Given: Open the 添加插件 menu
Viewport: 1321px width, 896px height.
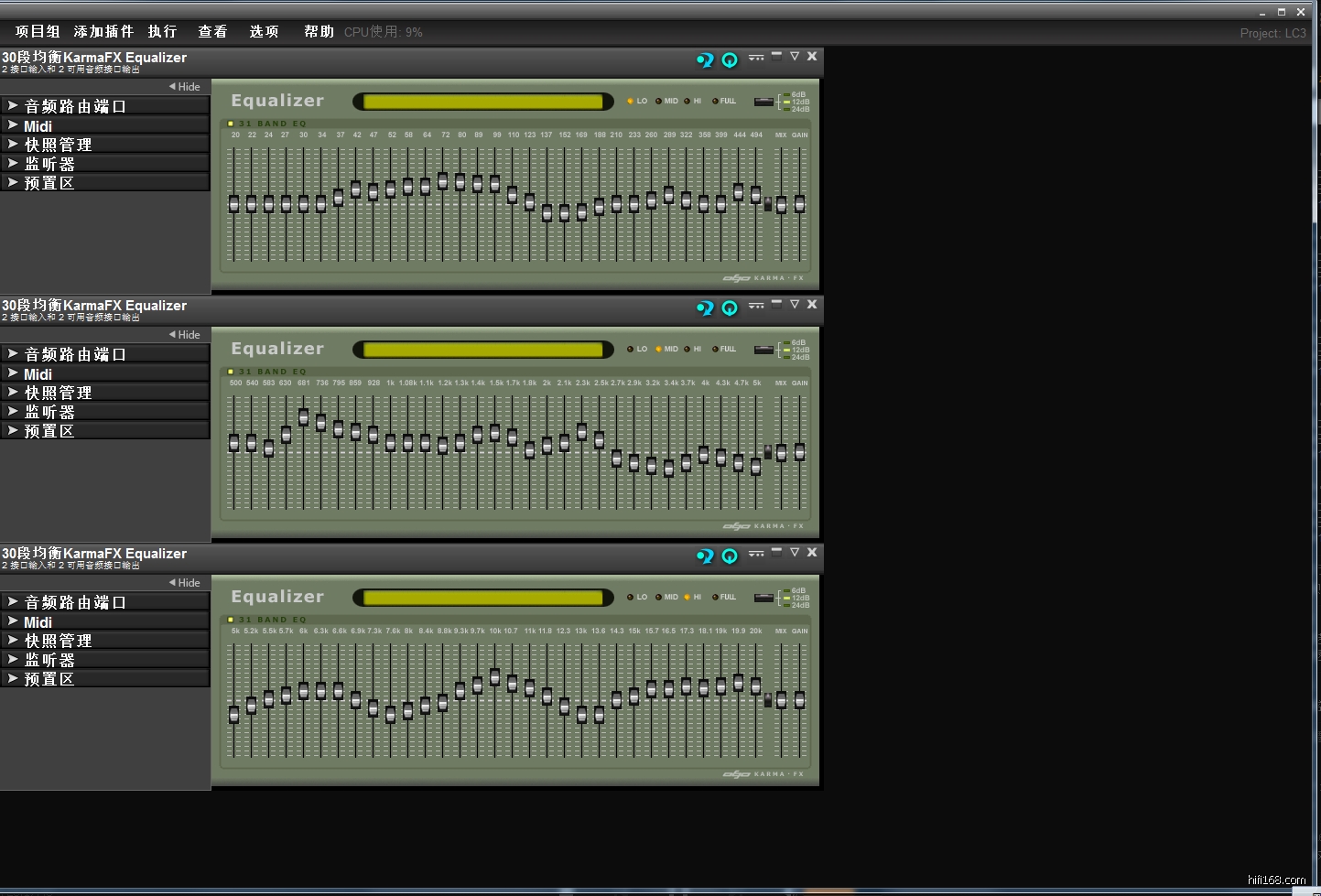Looking at the screenshot, I should click(103, 32).
